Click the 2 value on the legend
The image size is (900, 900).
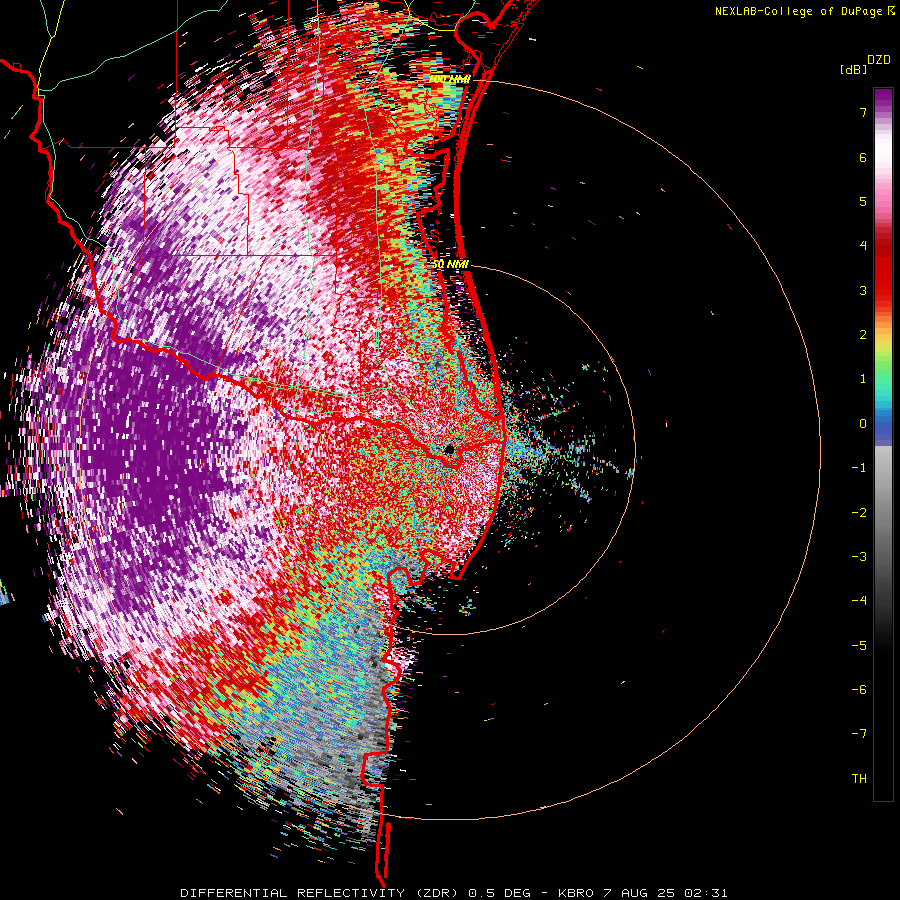[863, 335]
